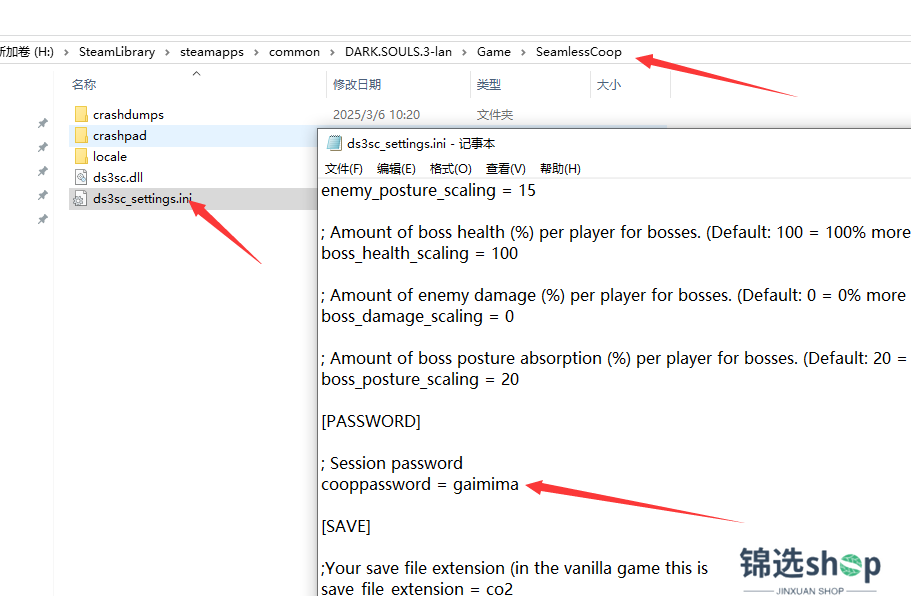This screenshot has height=596, width=911.
Task: Sort files by 类型 column
Action: 489,85
